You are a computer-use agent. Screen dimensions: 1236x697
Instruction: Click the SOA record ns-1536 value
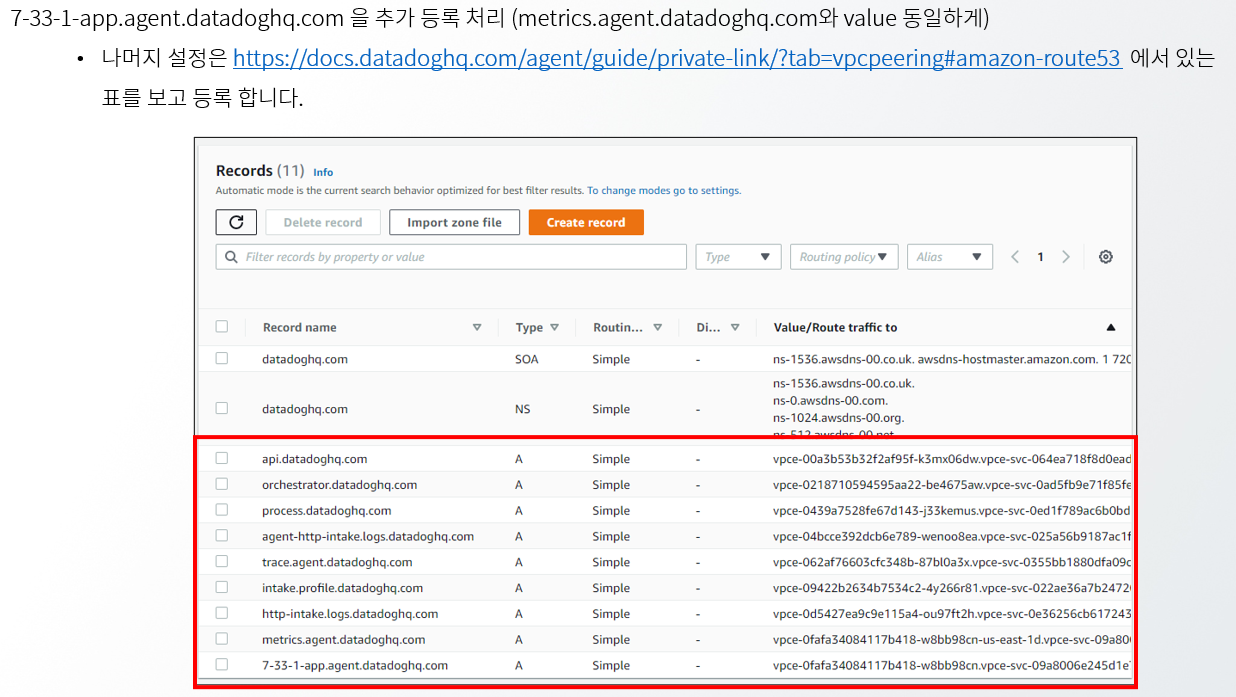951,359
